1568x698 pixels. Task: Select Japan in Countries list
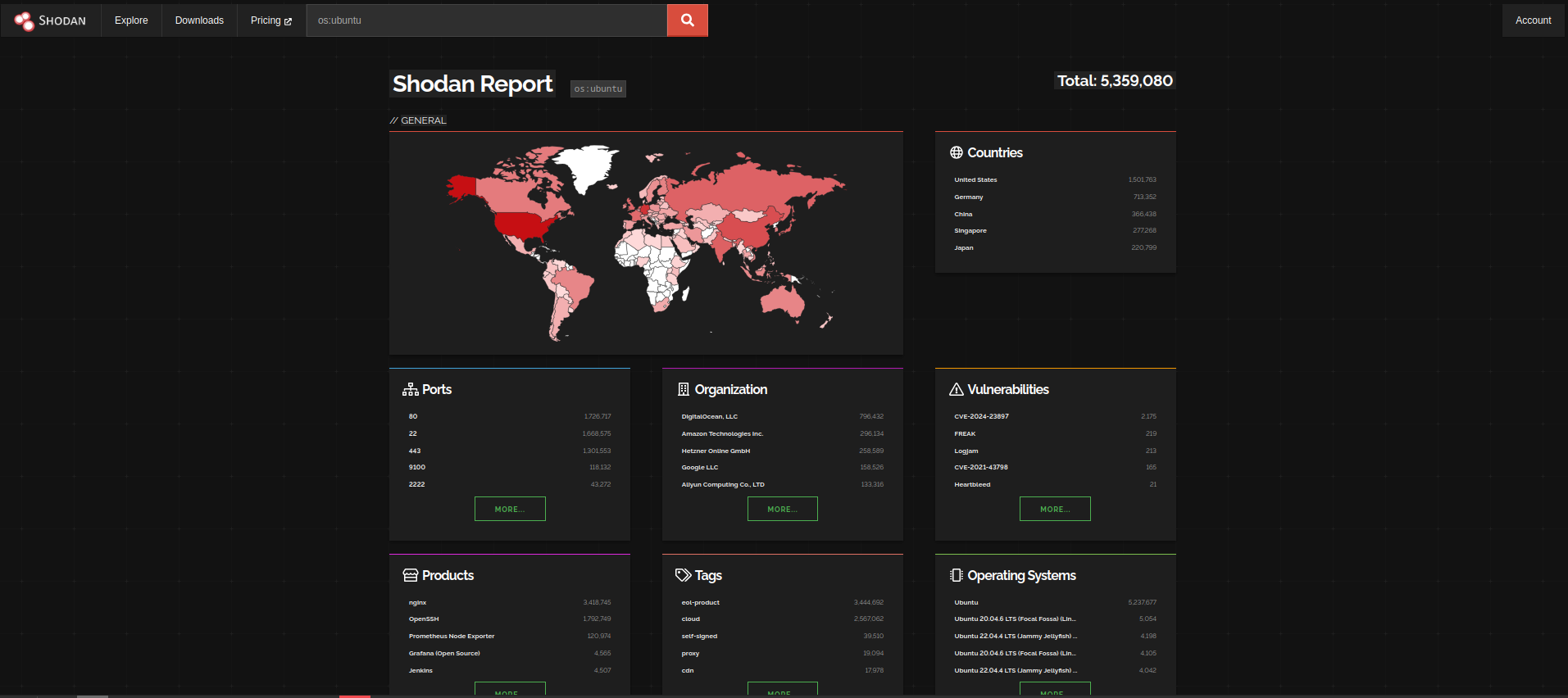tap(1055, 247)
